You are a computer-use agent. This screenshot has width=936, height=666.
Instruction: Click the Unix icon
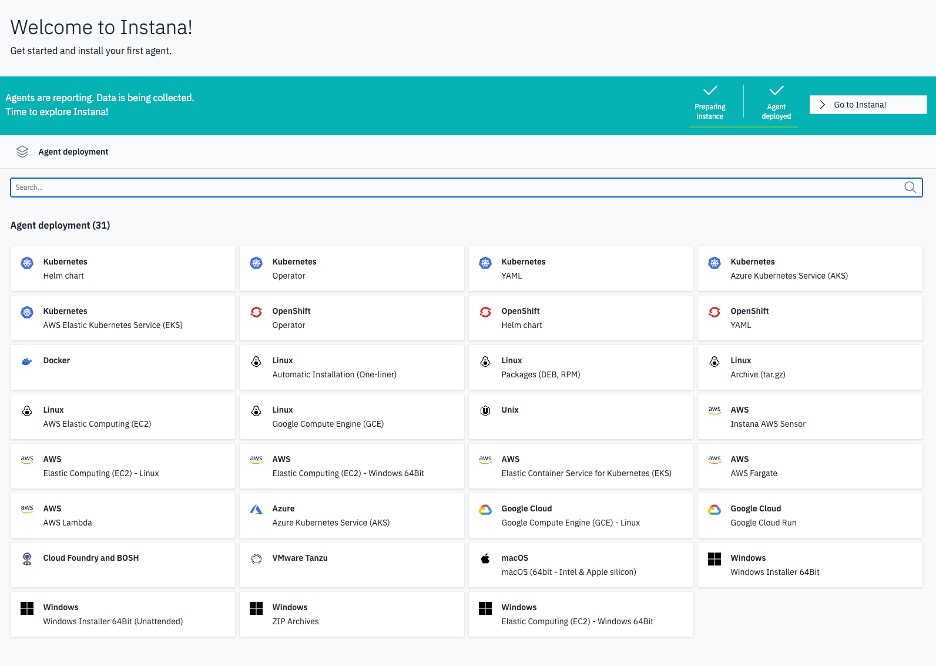[485, 411]
